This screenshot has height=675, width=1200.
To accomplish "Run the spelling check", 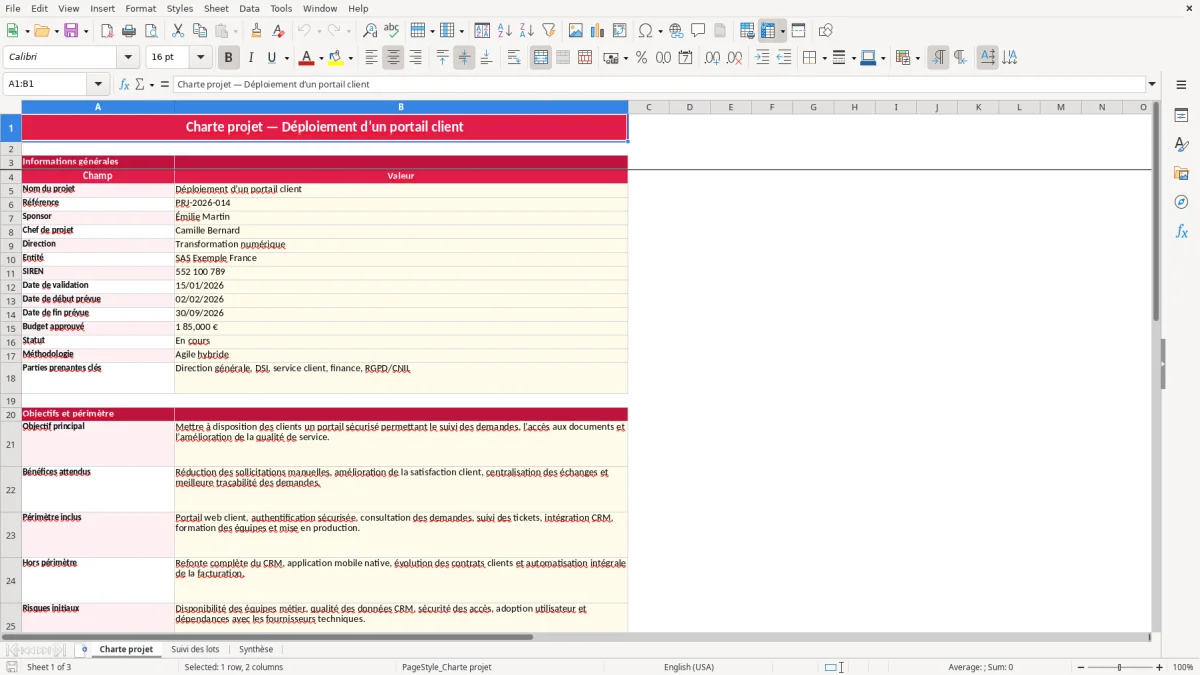I will pyautogui.click(x=392, y=31).
